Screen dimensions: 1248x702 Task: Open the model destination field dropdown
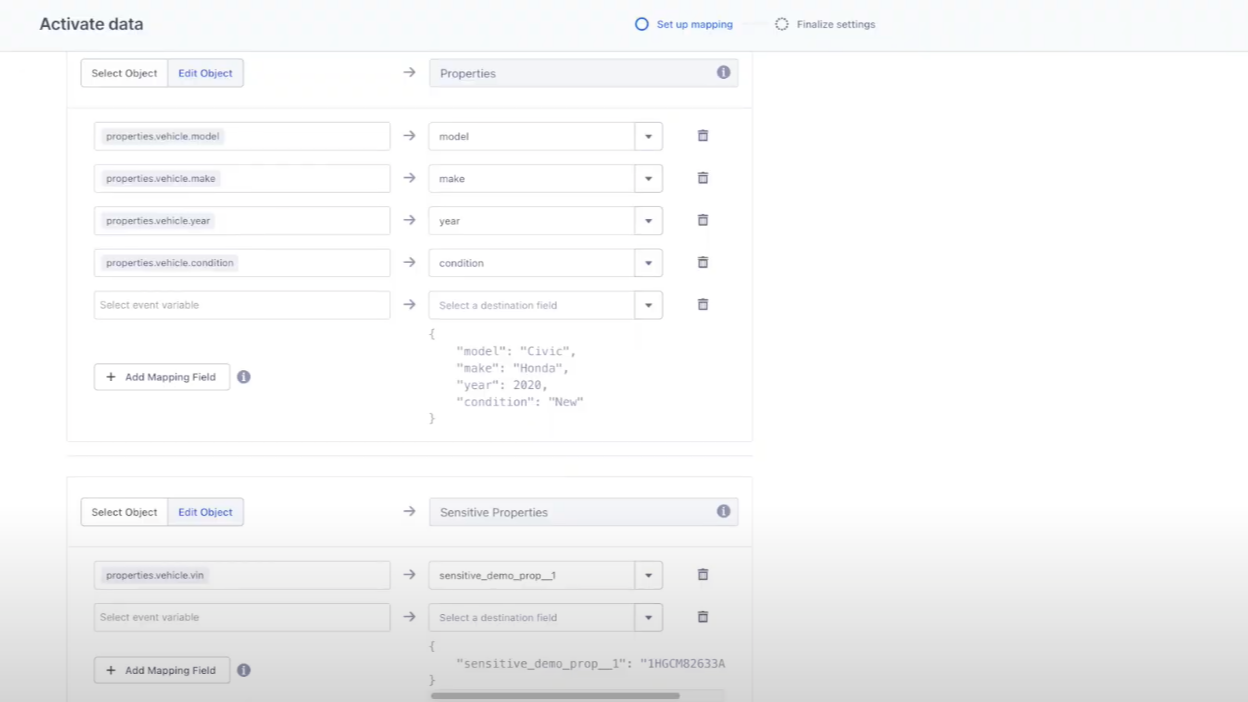tap(648, 136)
